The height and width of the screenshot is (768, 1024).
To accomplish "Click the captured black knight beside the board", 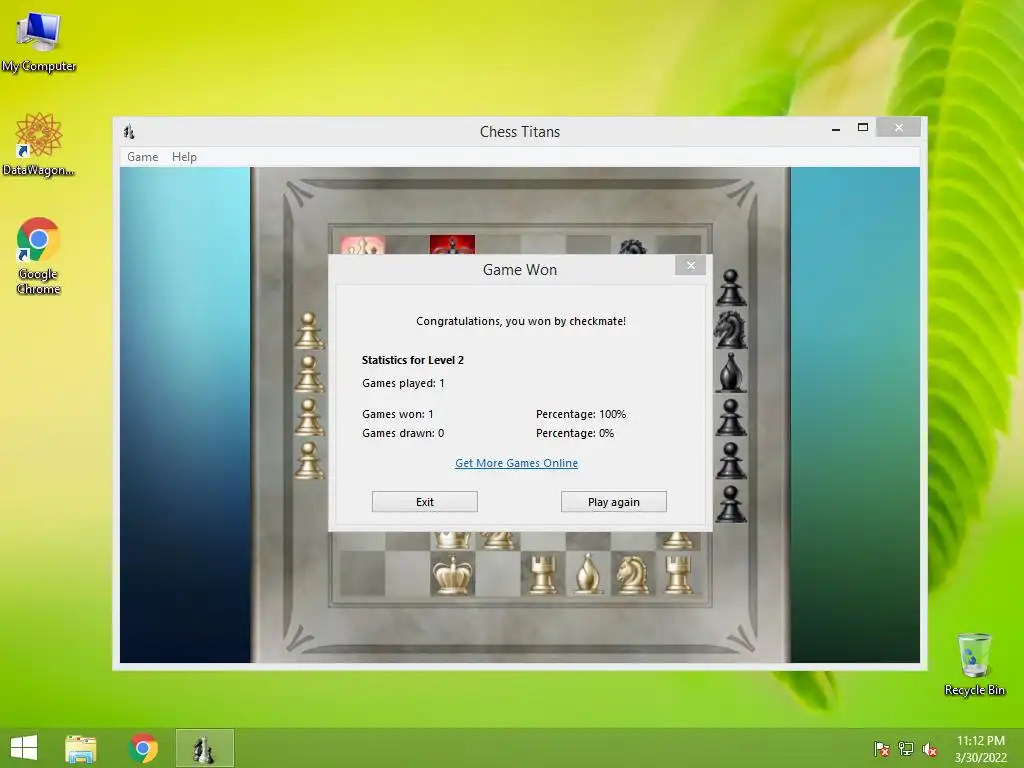I will point(730,330).
